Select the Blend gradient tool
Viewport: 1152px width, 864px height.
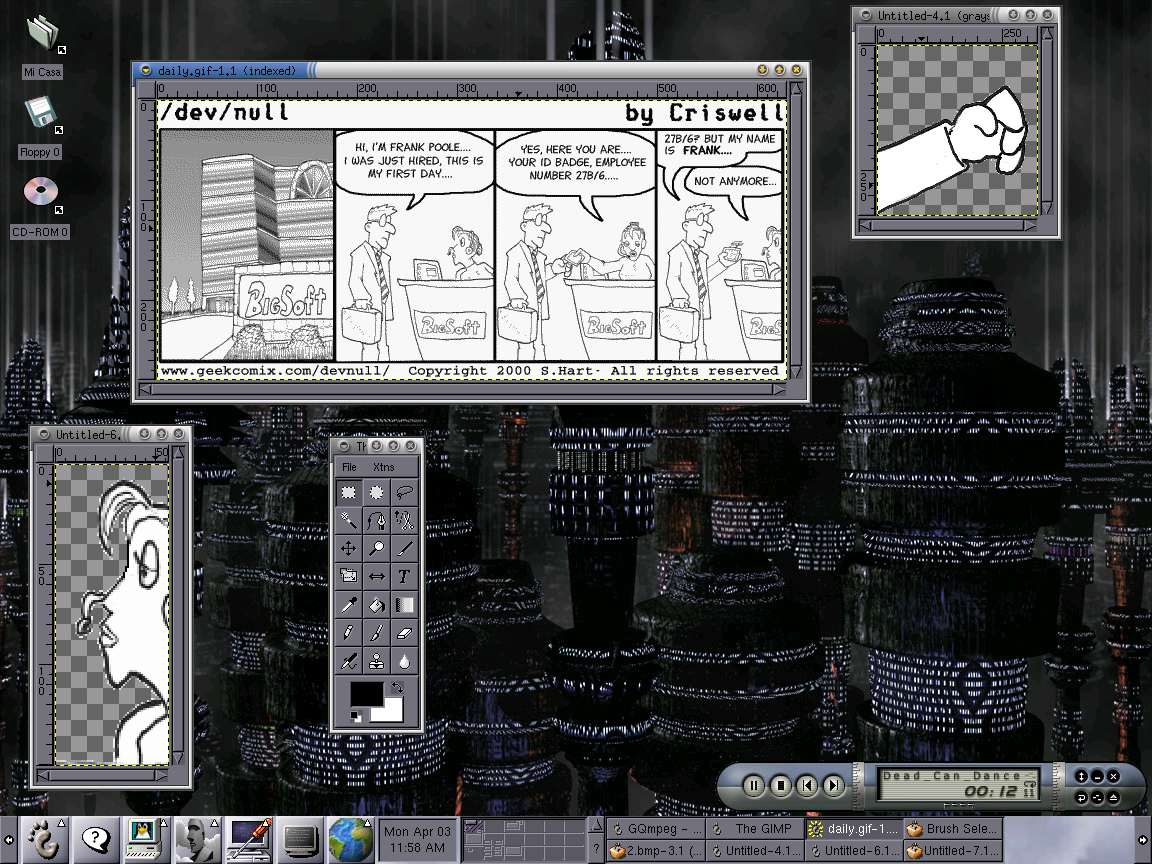coord(404,605)
